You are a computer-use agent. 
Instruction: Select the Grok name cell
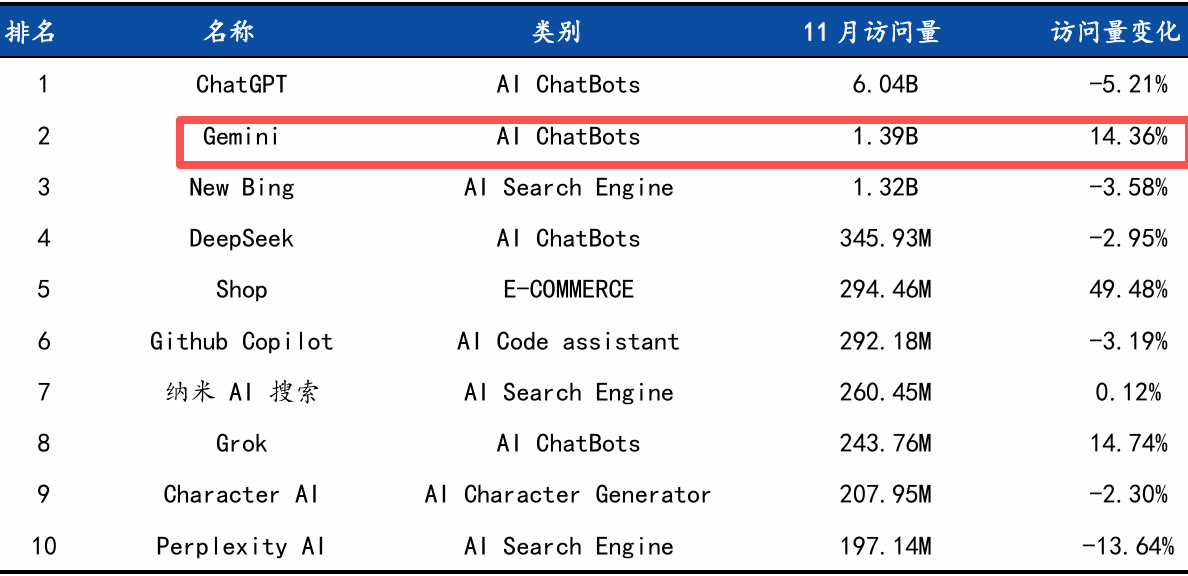pos(241,443)
